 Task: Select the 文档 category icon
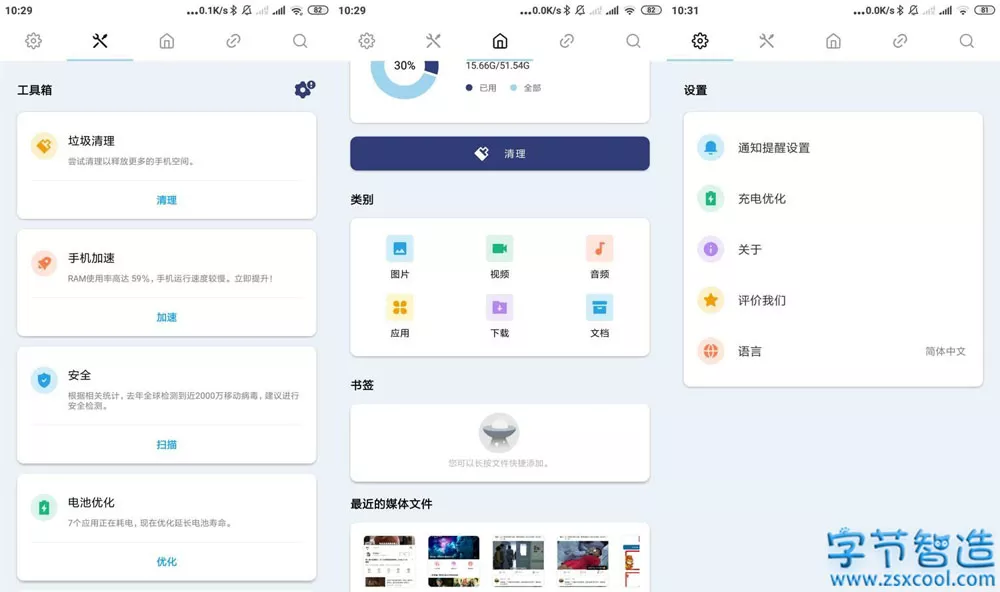(598, 308)
